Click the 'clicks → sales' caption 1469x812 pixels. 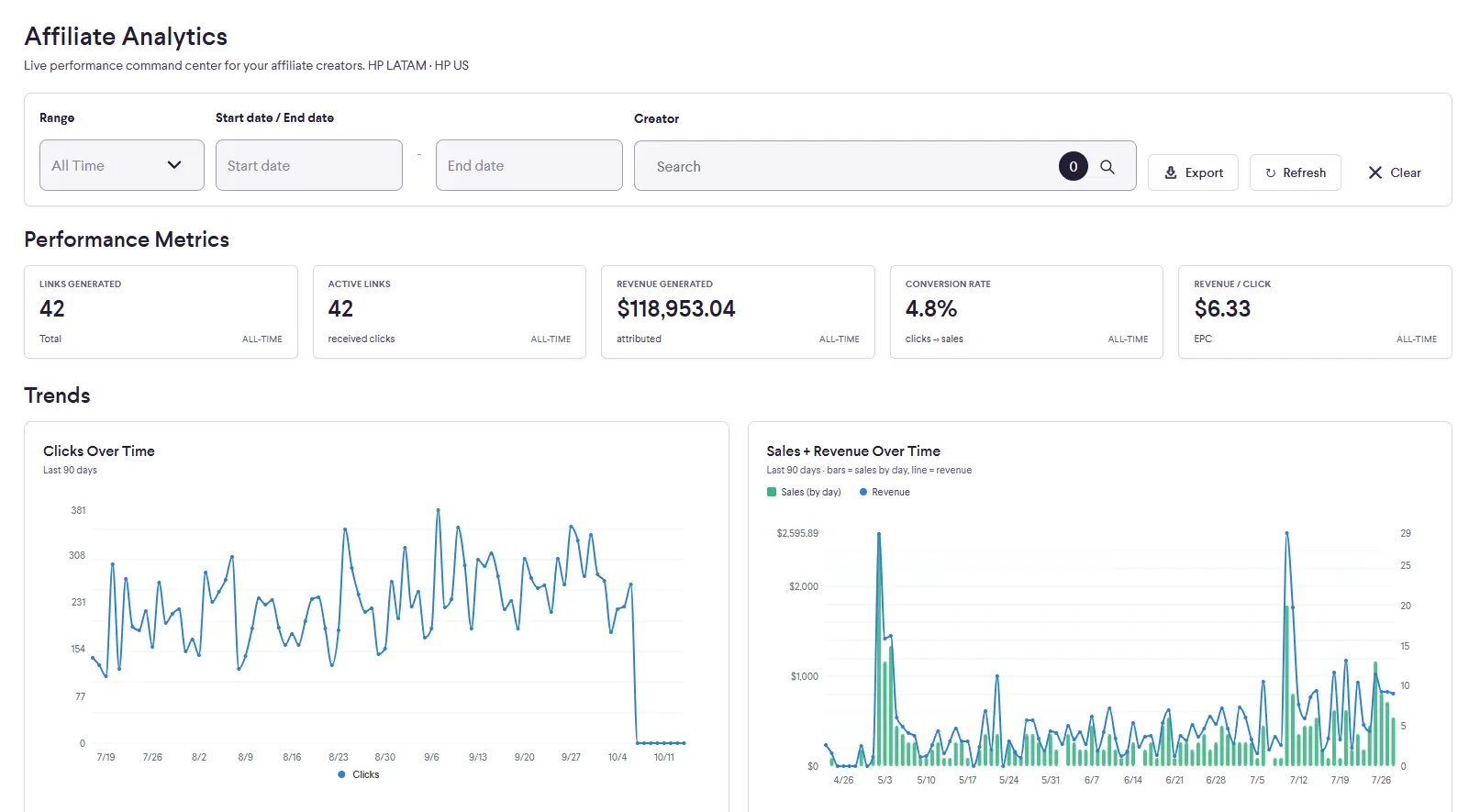click(934, 339)
